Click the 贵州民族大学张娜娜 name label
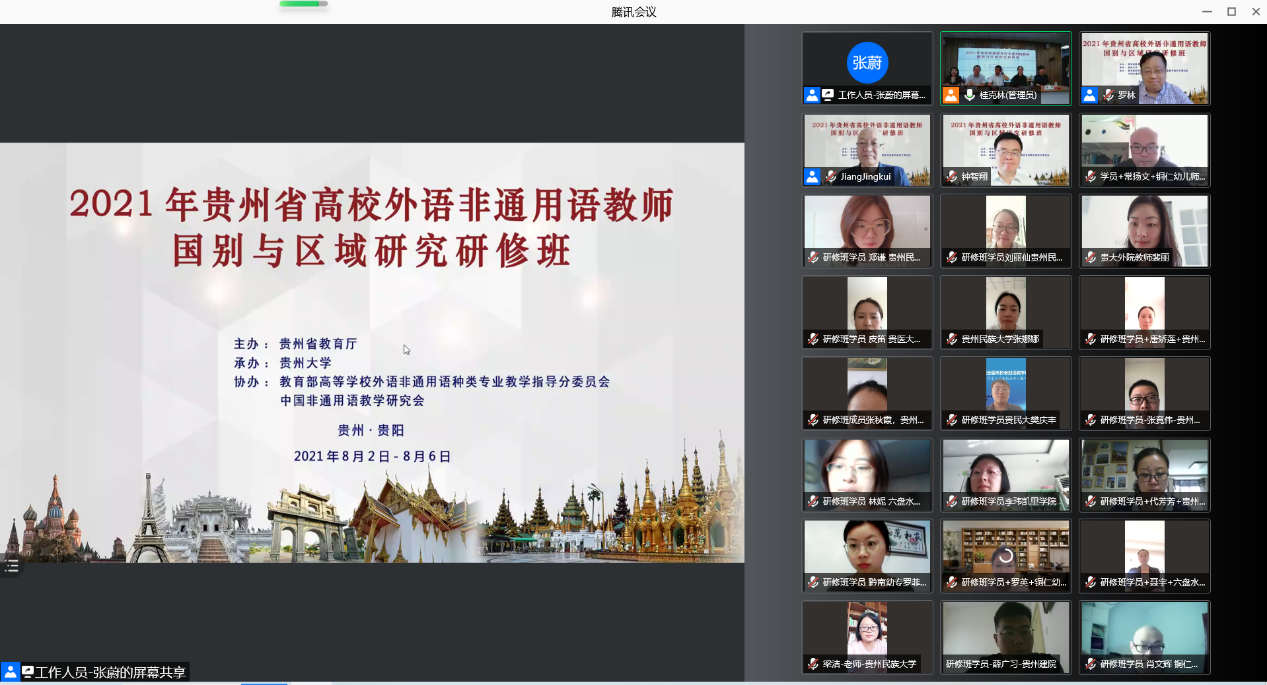1267x685 pixels. [x=1001, y=339]
